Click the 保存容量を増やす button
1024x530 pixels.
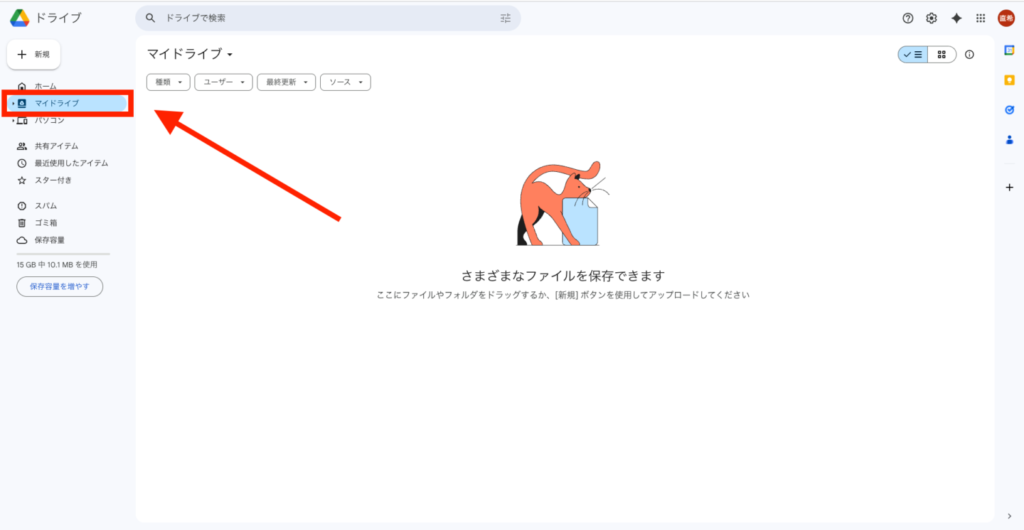(60, 287)
